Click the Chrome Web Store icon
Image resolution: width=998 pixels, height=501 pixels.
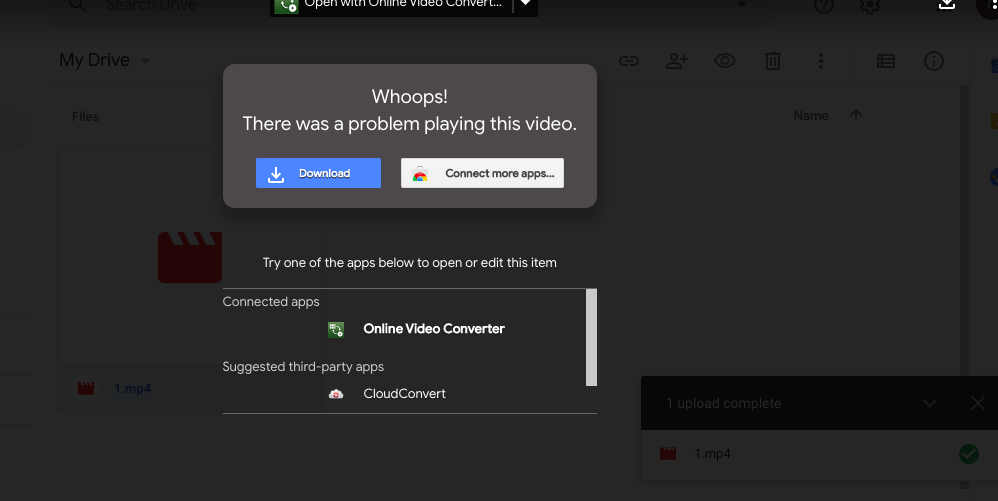420,174
